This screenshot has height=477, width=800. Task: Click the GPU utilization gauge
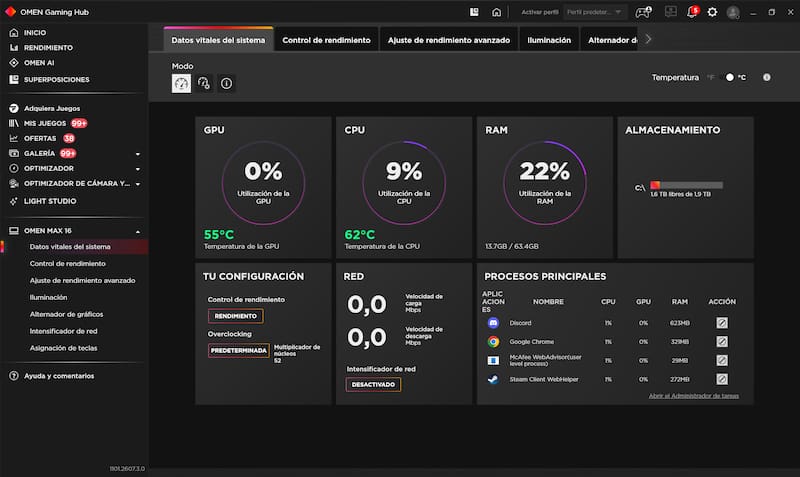click(263, 183)
